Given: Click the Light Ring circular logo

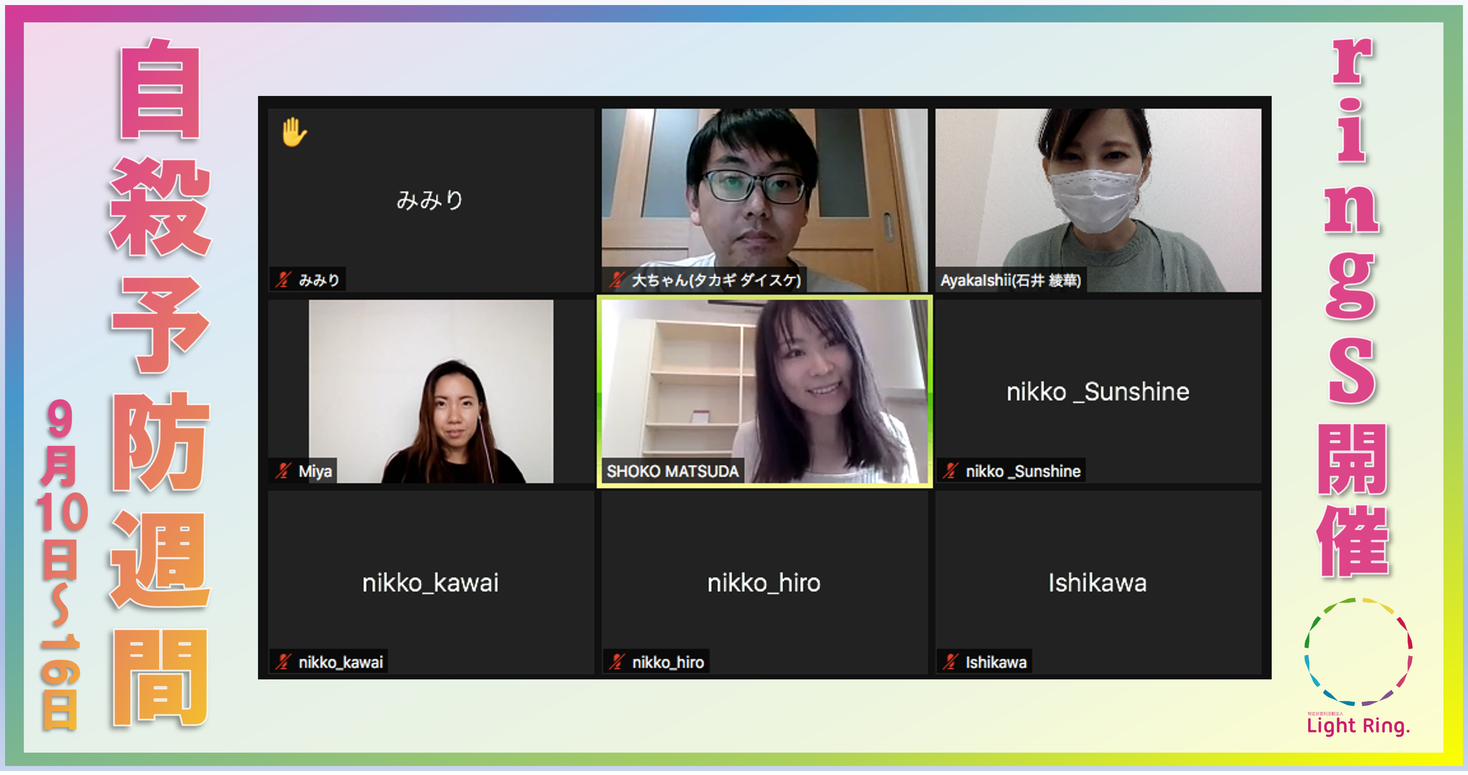Looking at the screenshot, I should point(1358,652).
